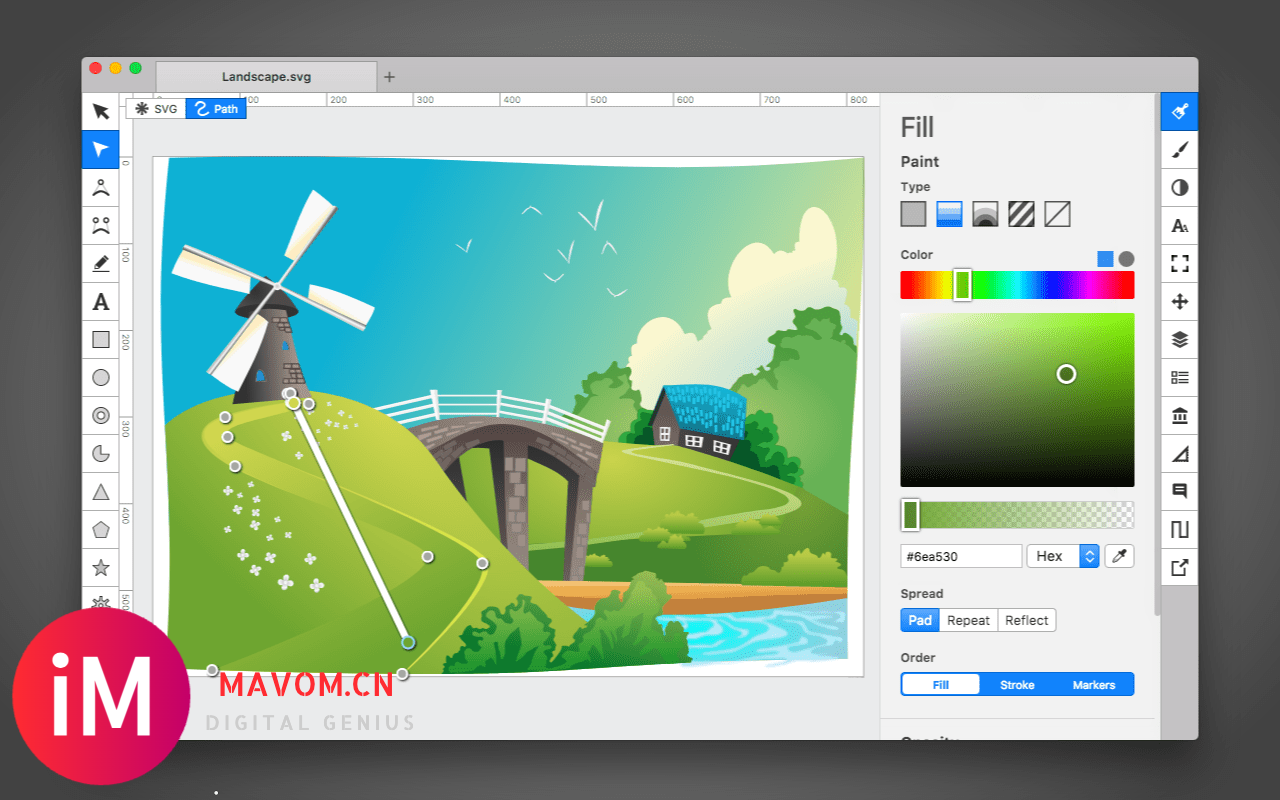Select the white arrow edit tool
Viewport: 1280px width, 800px height.
pos(100,149)
